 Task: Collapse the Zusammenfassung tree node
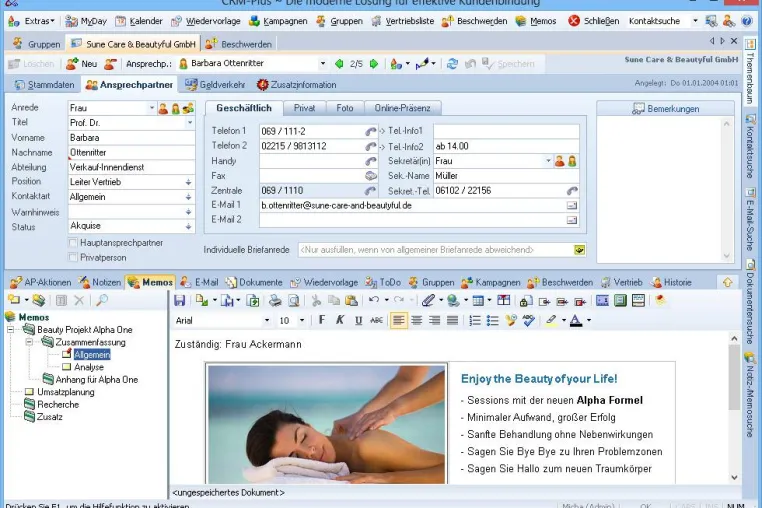pos(29,342)
